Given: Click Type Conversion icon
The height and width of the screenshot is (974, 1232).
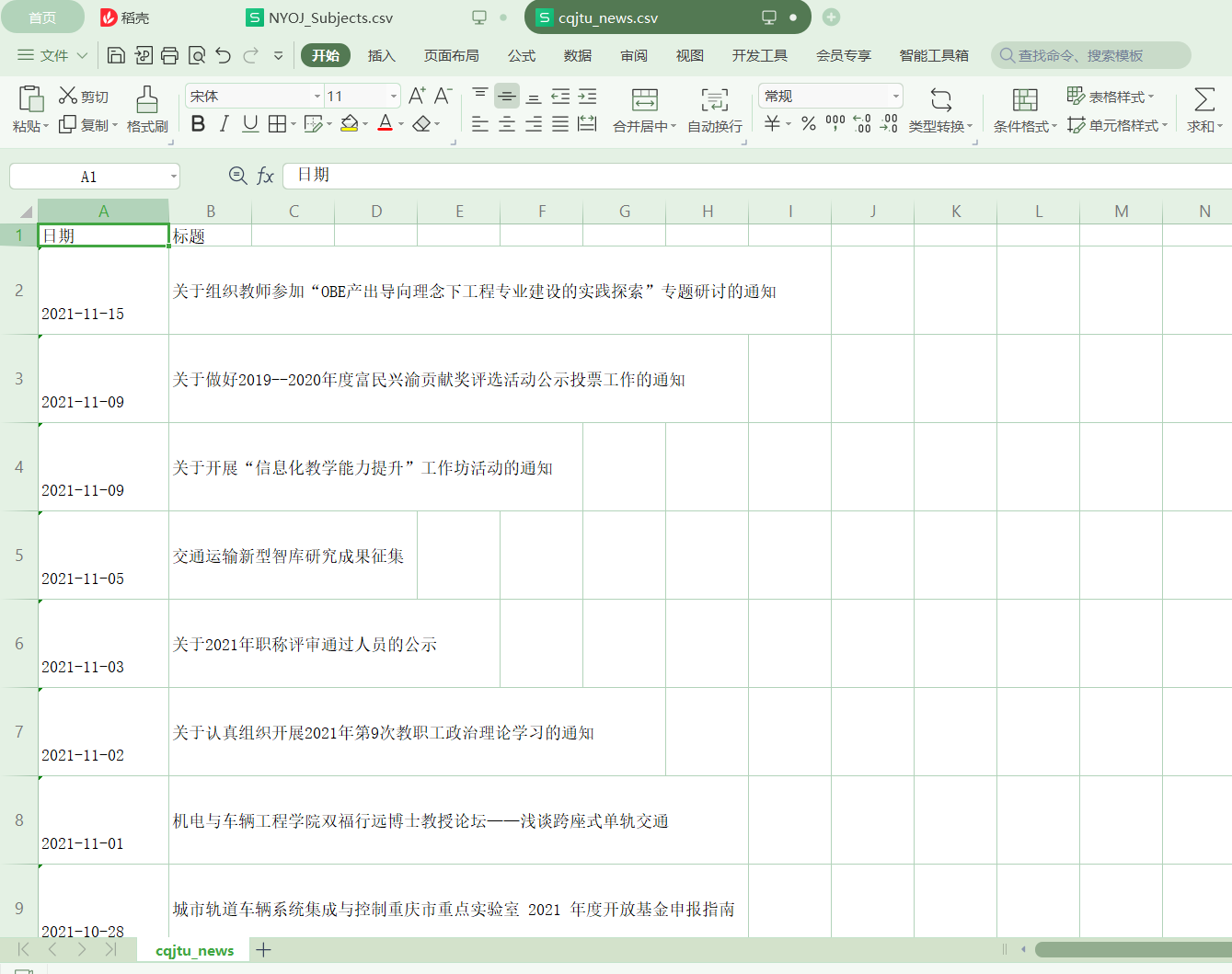Looking at the screenshot, I should pyautogui.click(x=941, y=99).
